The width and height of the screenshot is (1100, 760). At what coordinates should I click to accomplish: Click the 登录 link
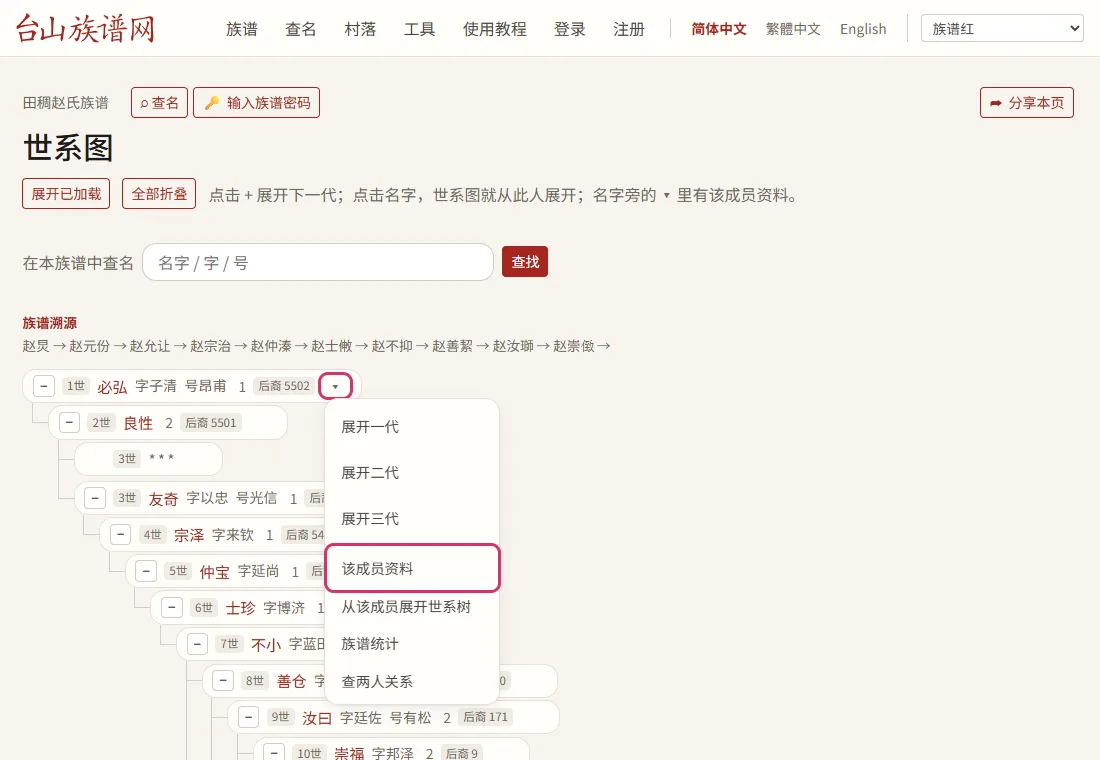570,29
